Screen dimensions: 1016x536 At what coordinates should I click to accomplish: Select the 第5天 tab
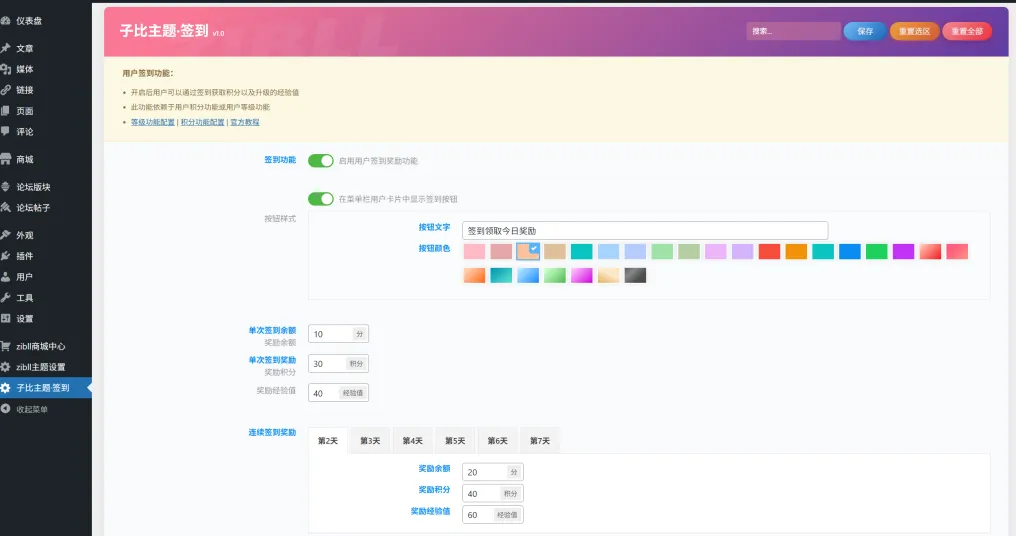click(x=455, y=441)
